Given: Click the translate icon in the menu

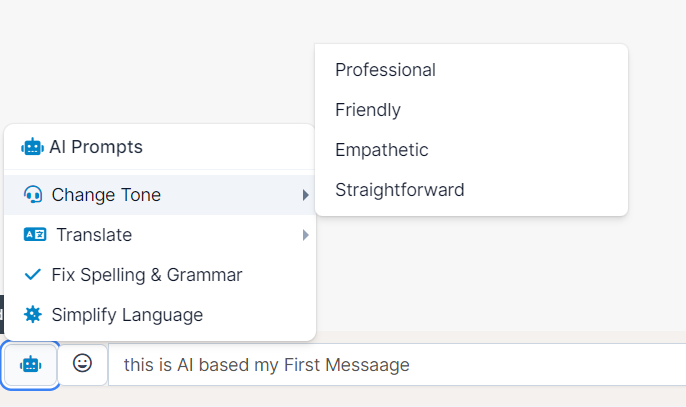Looking at the screenshot, I should 35,235.
